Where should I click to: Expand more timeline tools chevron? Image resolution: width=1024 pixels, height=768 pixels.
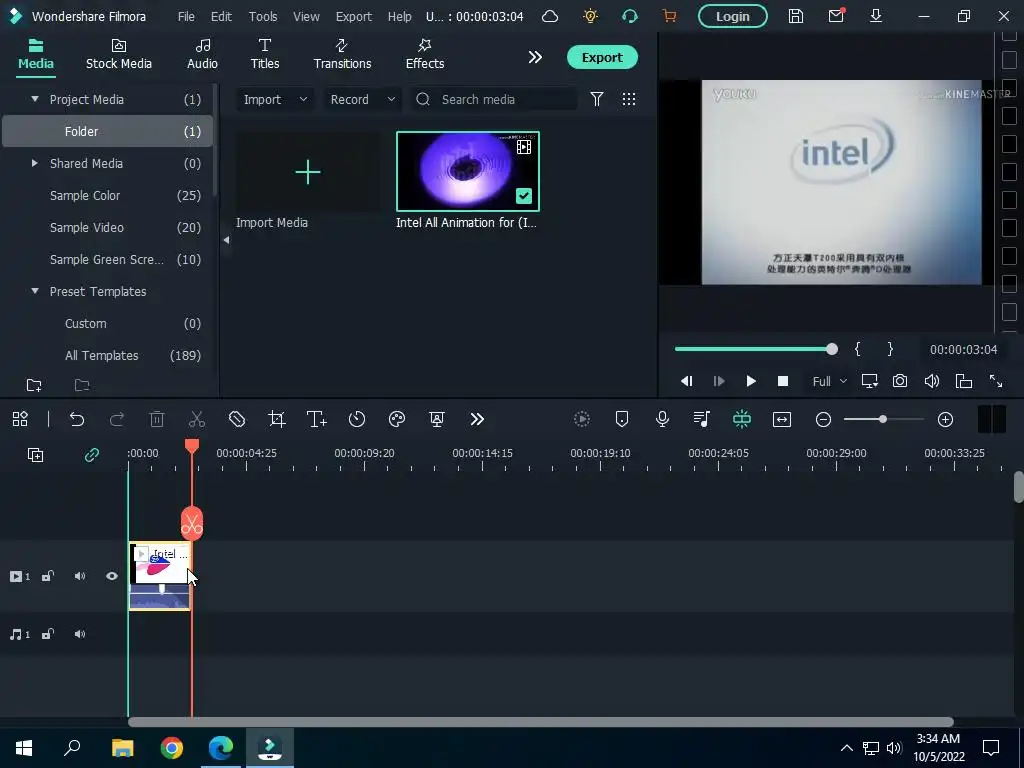(x=477, y=419)
